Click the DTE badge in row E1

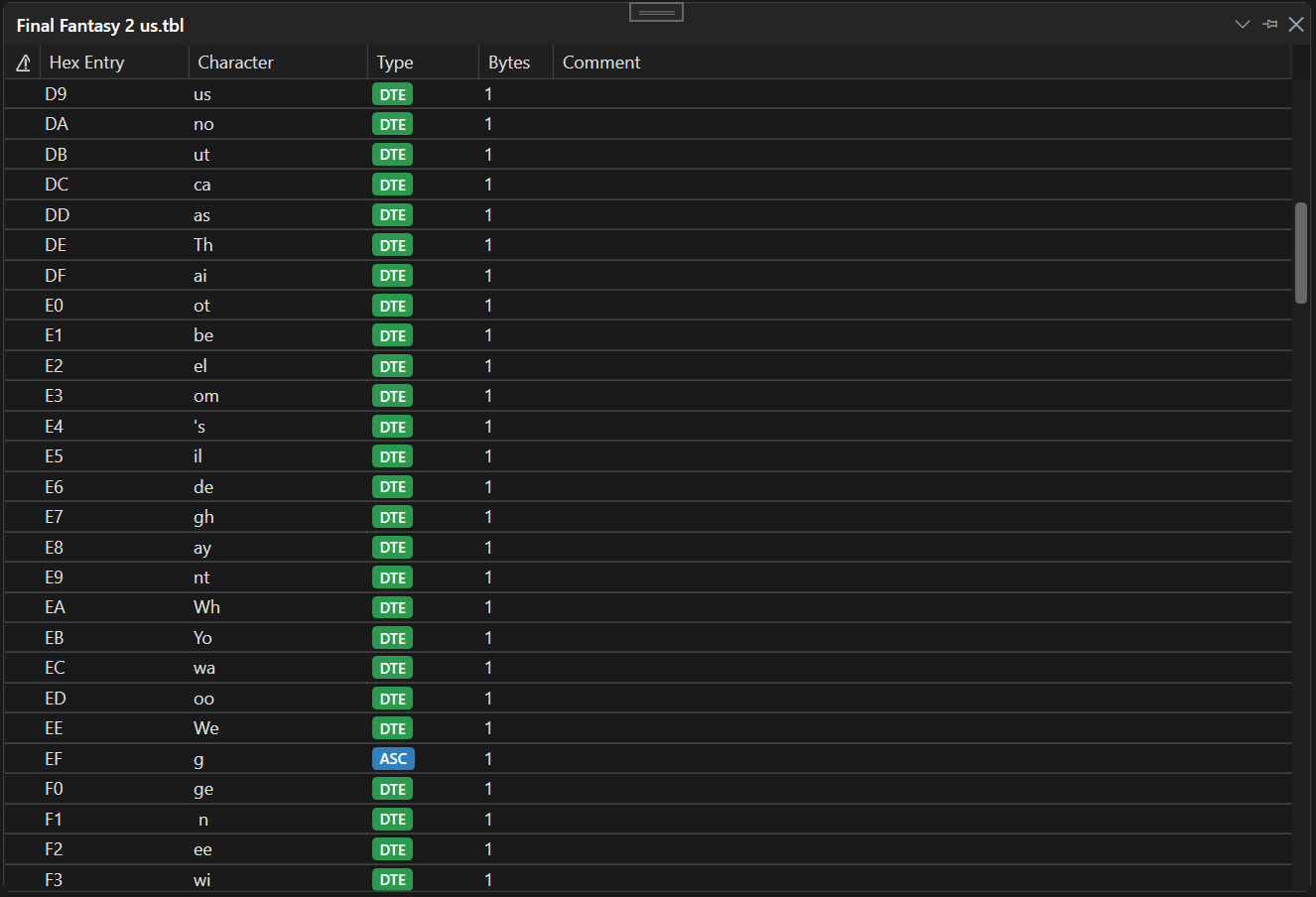393,335
